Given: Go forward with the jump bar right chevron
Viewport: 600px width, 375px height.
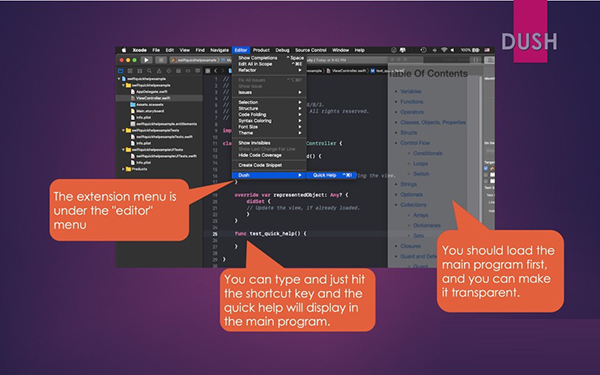Looking at the screenshot, I should point(223,71).
